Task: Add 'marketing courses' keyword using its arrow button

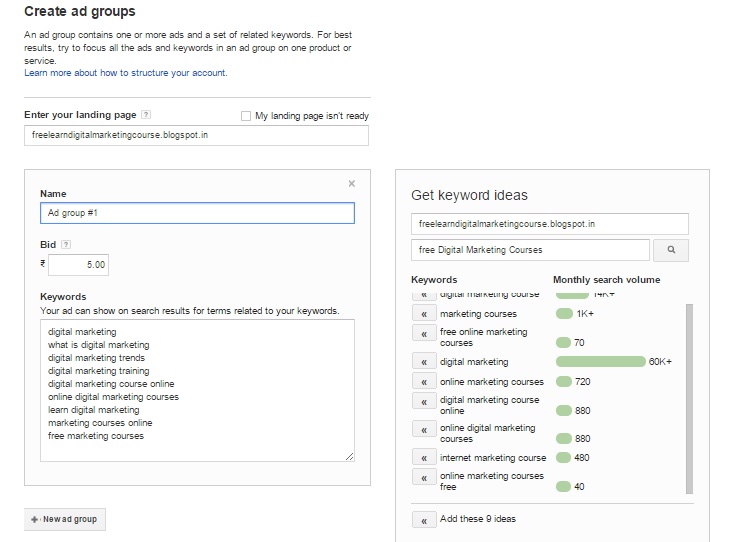Action: [x=424, y=314]
